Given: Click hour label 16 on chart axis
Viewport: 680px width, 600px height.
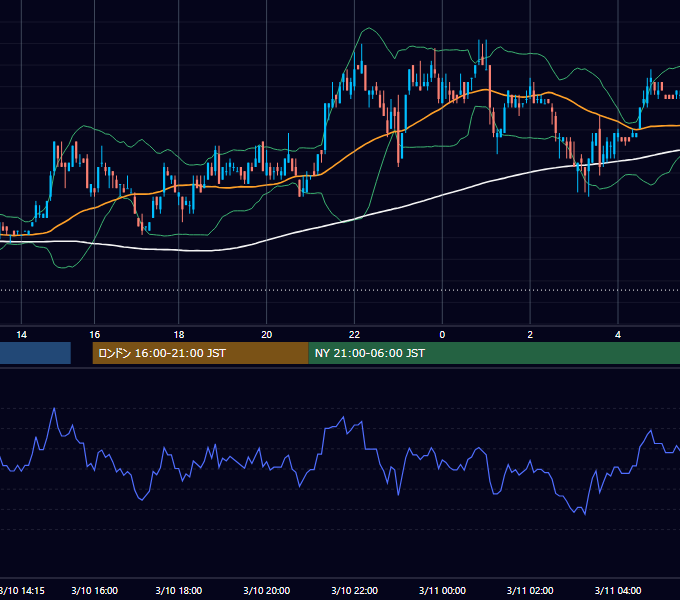Looking at the screenshot, I should coord(95,335).
